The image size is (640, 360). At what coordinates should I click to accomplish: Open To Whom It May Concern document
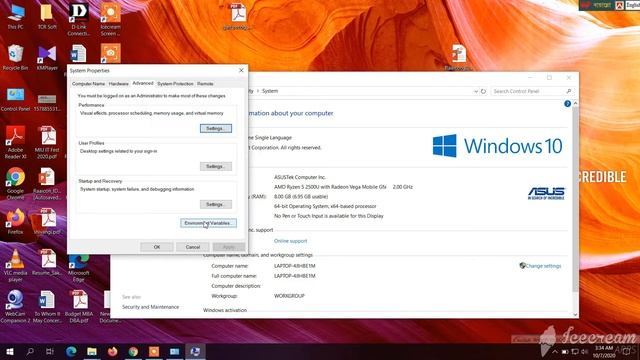[x=47, y=306]
